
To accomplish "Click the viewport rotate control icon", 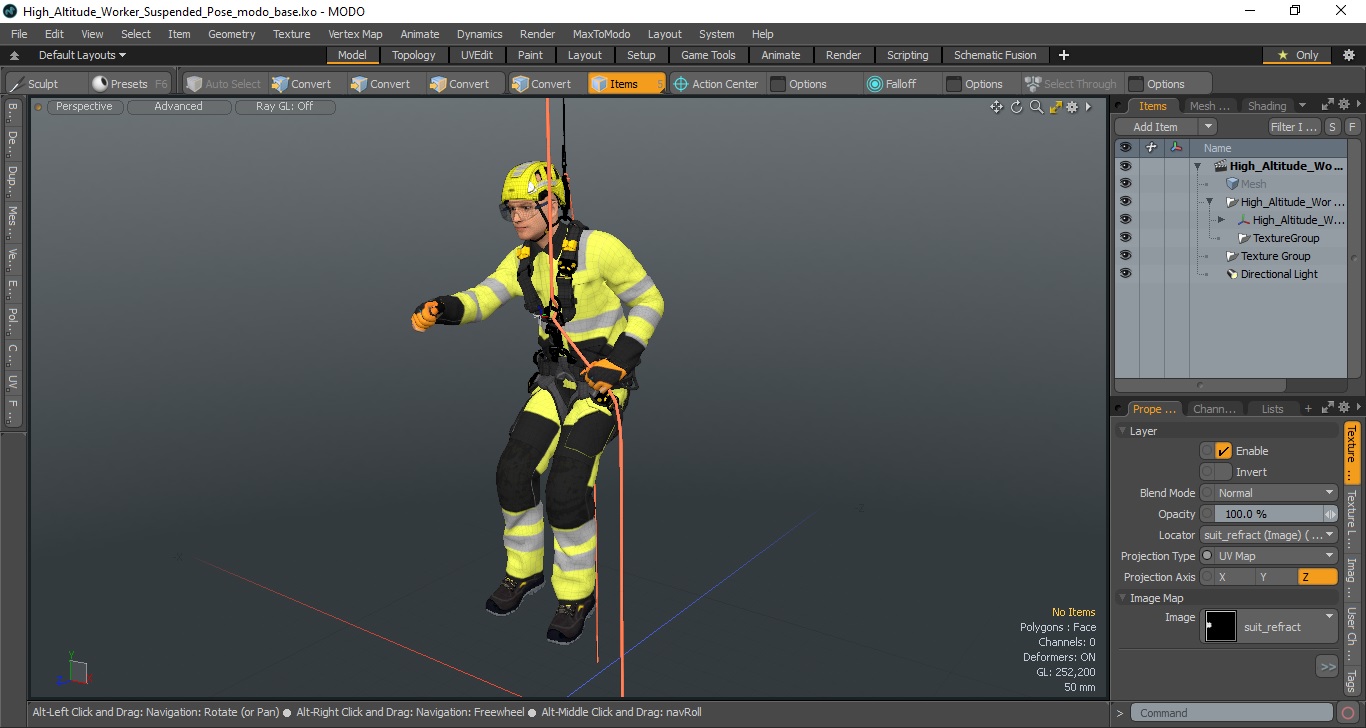I will coord(1017,107).
